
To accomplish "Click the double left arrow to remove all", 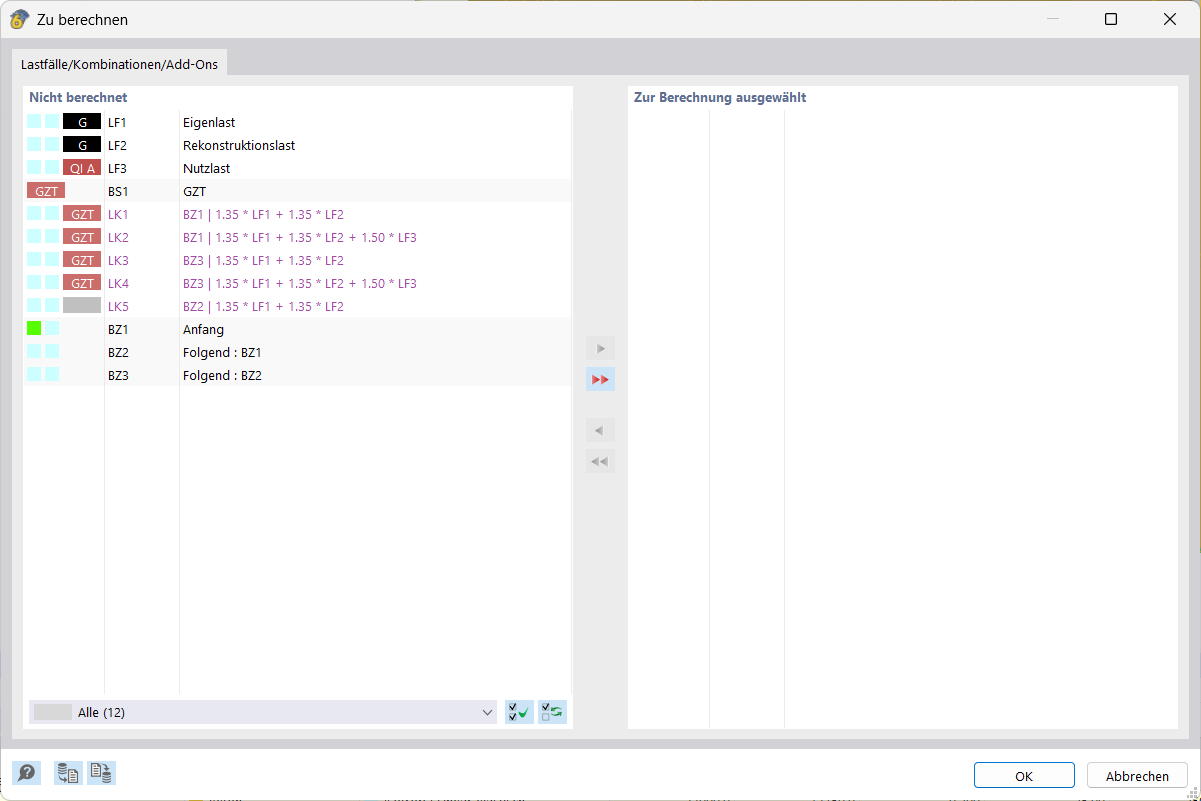I will tap(600, 461).
